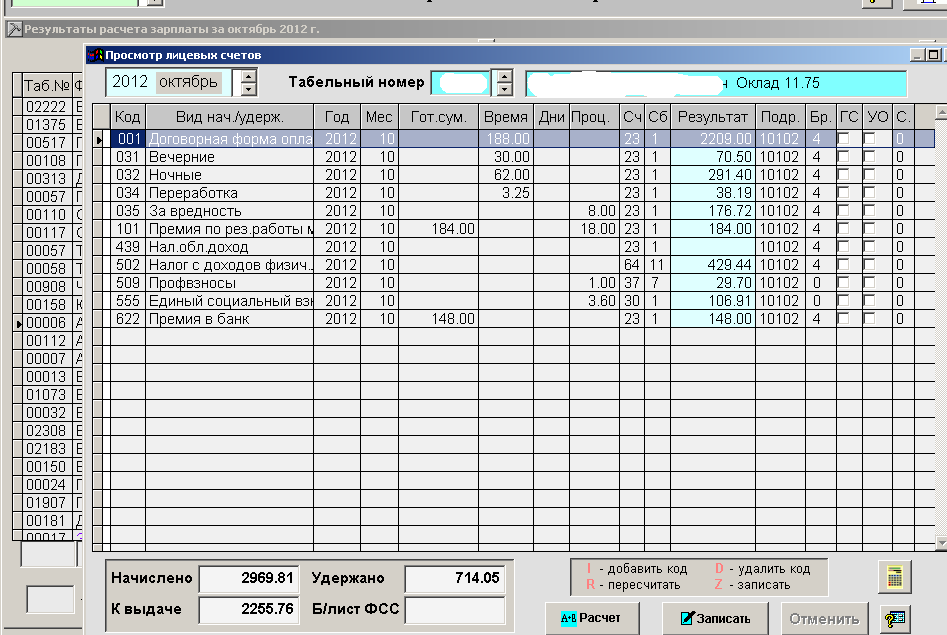Click the Табельный номер input field

(461, 82)
